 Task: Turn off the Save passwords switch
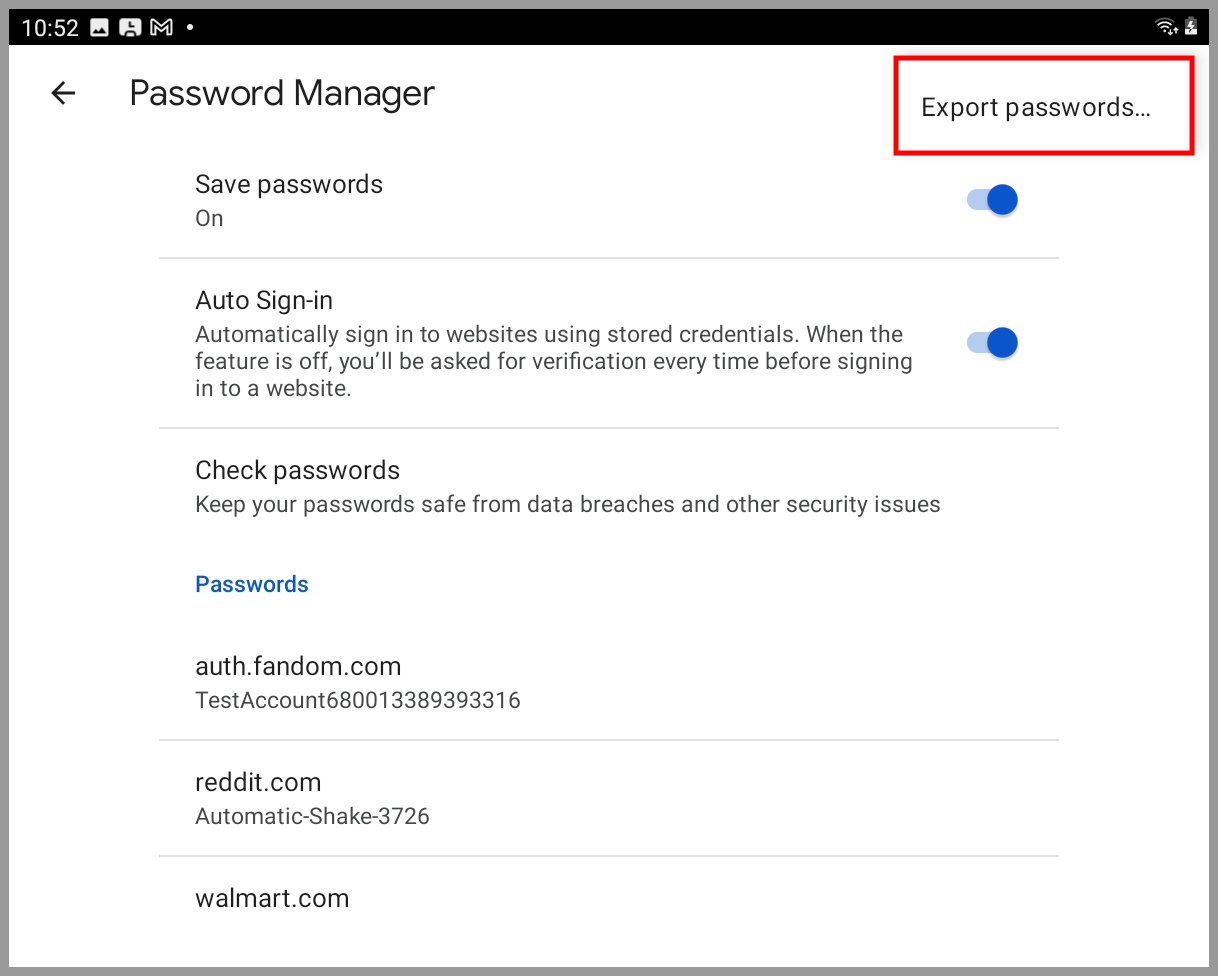[x=992, y=200]
